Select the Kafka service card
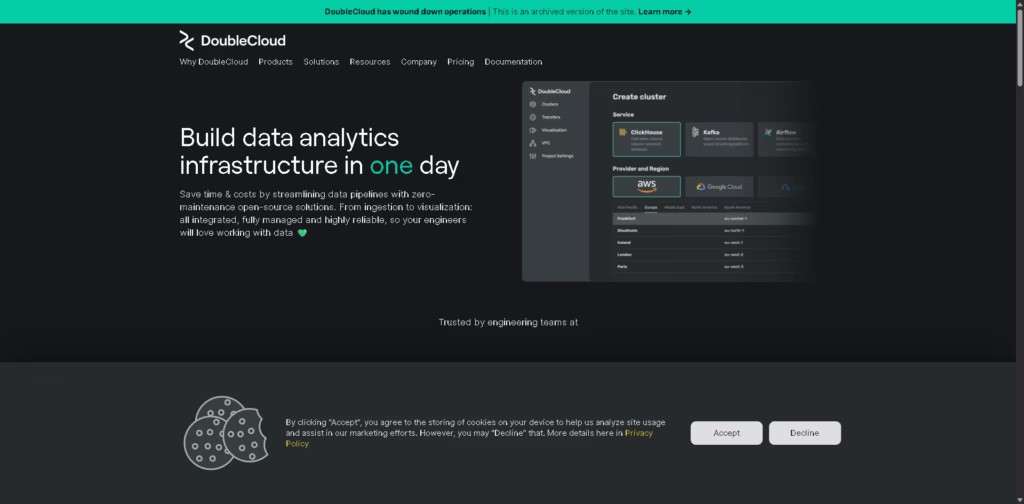The image size is (1024, 504). (x=719, y=139)
